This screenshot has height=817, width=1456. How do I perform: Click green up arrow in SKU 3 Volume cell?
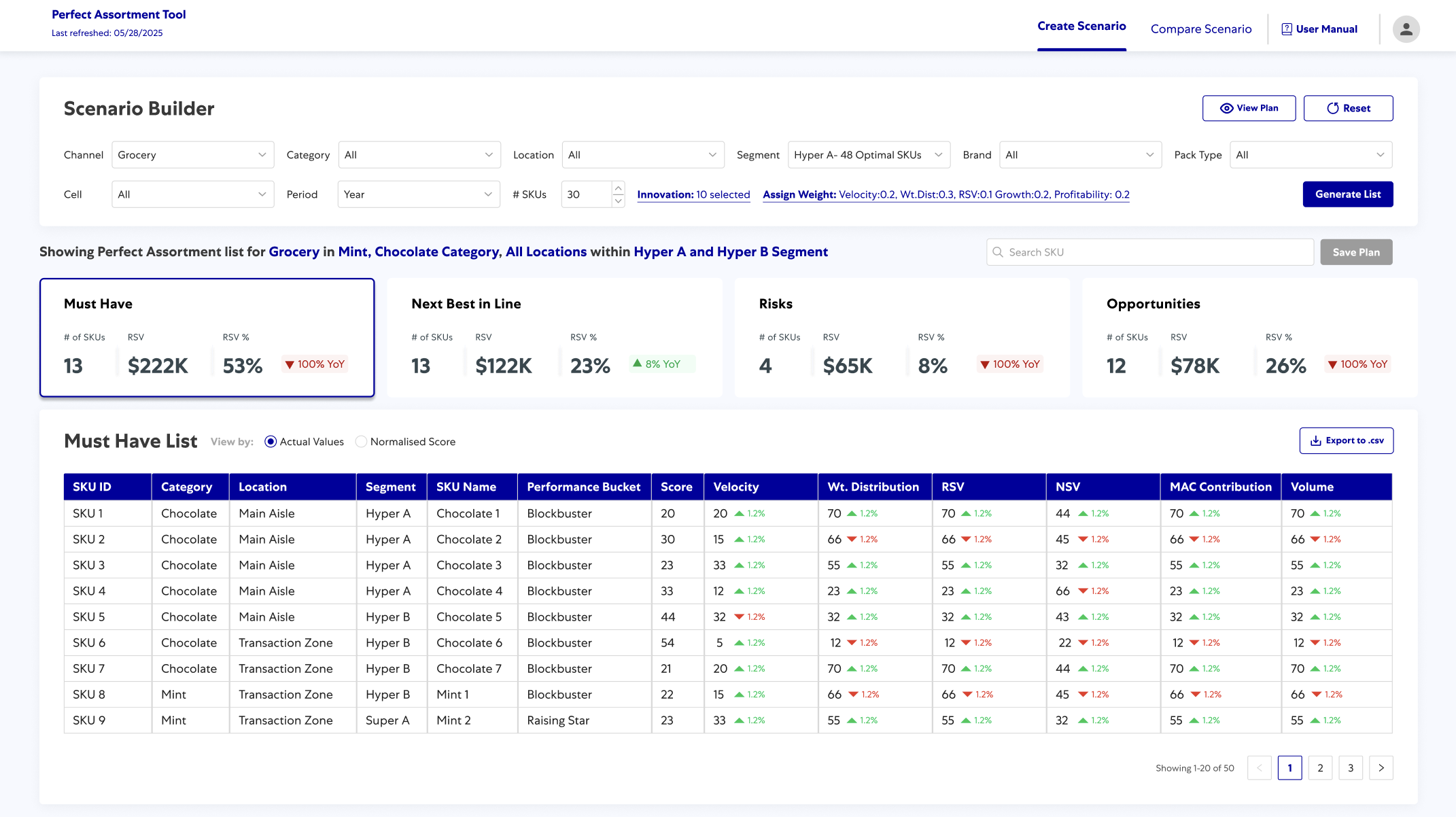coord(1315,566)
